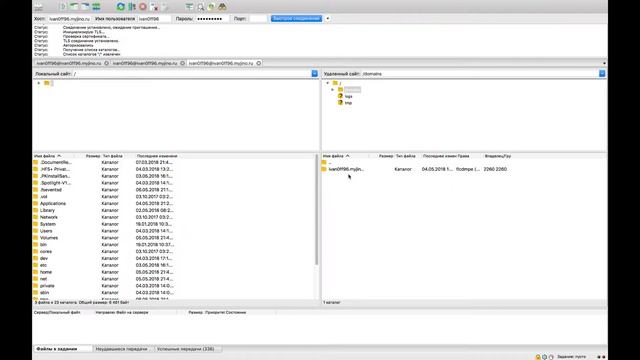Refresh the file and folder lists
Screen dimensions: 640x360
coord(120,7)
